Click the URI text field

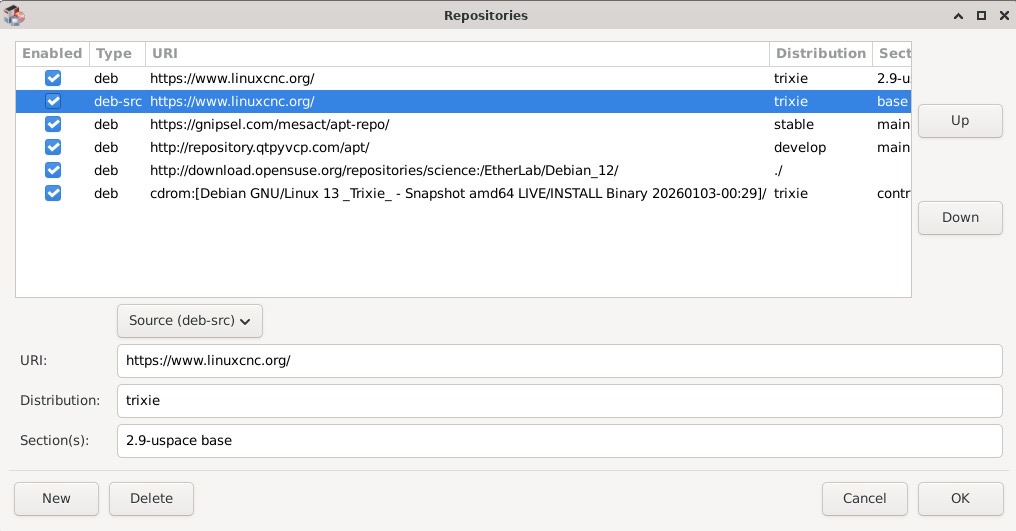click(x=559, y=360)
